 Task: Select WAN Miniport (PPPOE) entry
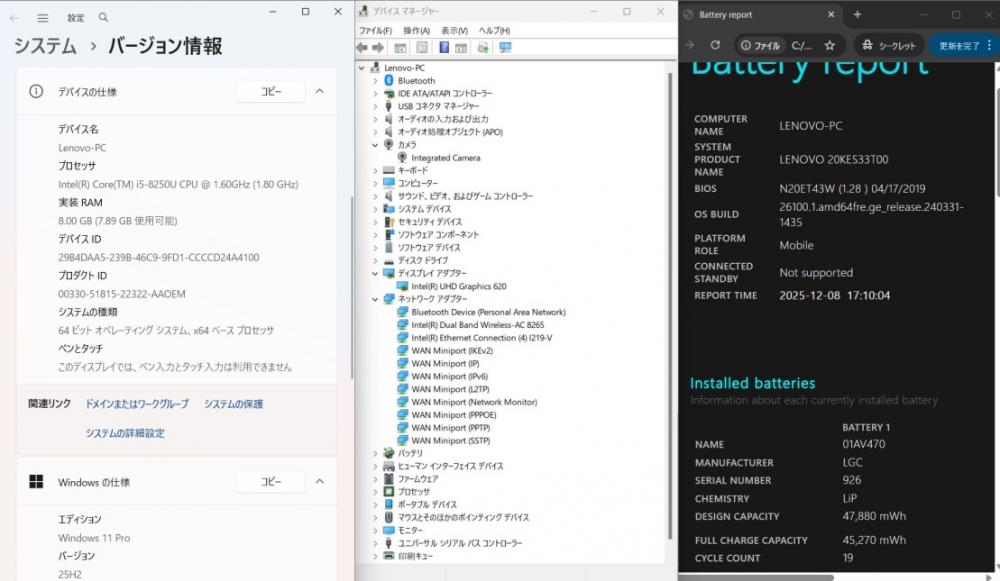[x=453, y=415]
